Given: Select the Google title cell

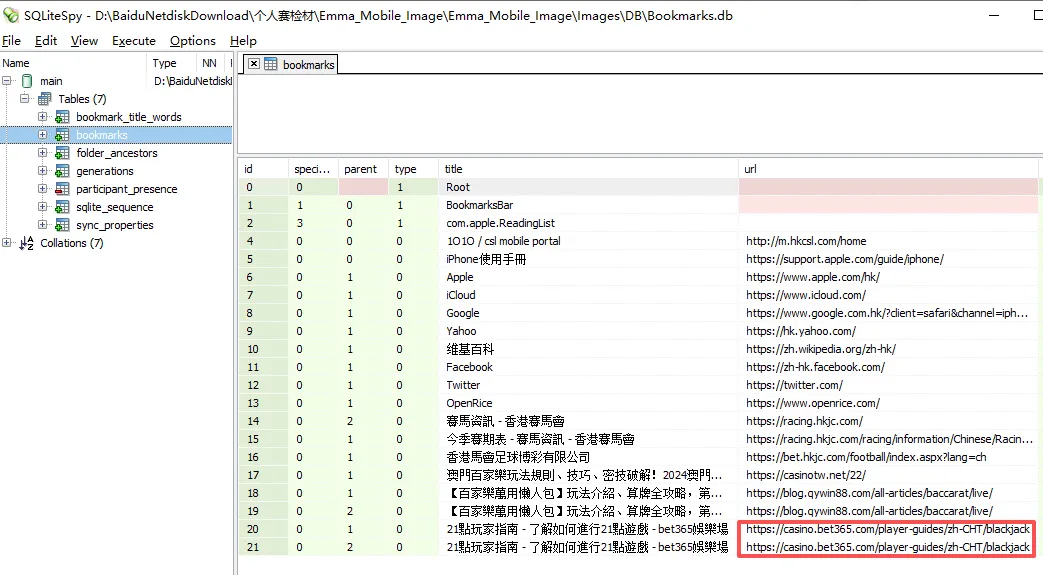Looking at the screenshot, I should click(588, 313).
